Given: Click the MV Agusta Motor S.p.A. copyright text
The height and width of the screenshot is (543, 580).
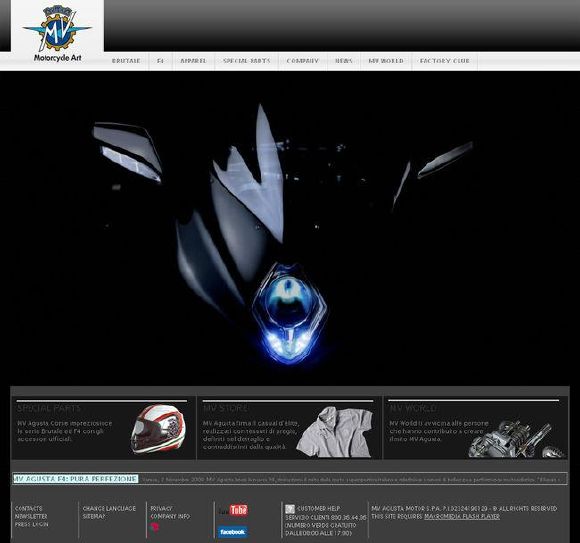Looking at the screenshot, I should click(x=464, y=509).
